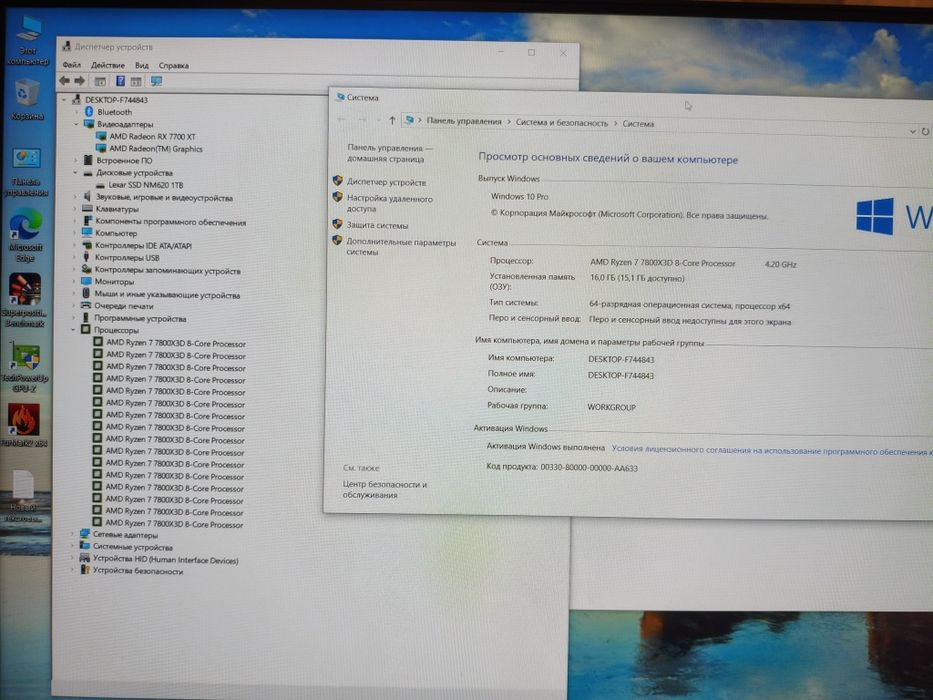Click the Back arrow in Device Manager toolbar
This screenshot has height=700, width=933.
click(64, 81)
